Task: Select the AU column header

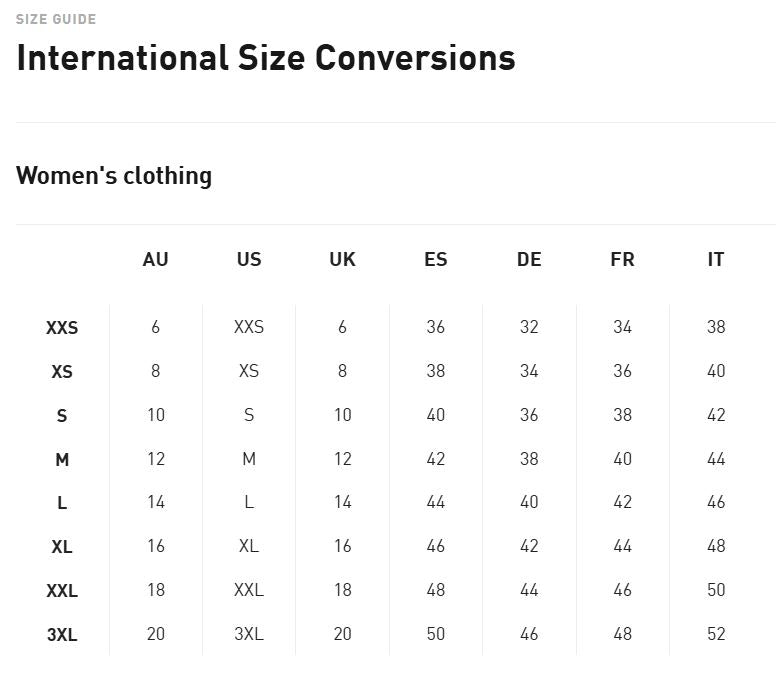Action: pos(156,260)
